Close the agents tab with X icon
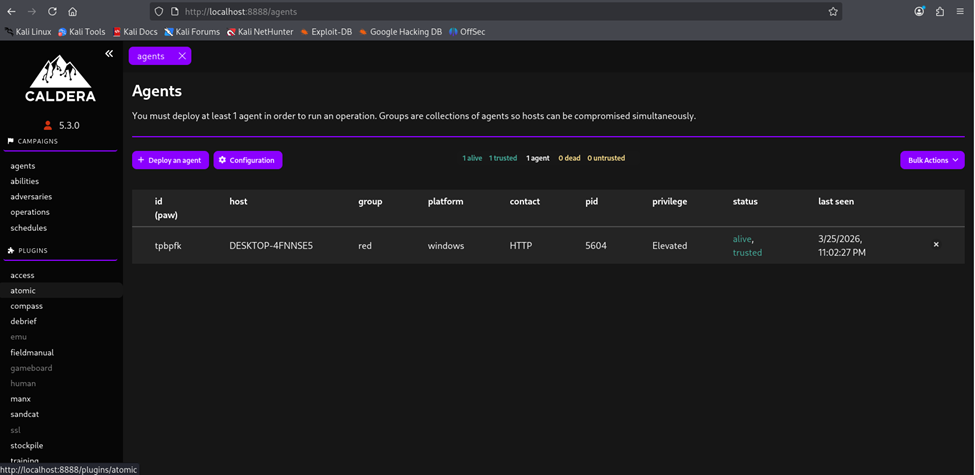This screenshot has height=475, width=975. (182, 56)
